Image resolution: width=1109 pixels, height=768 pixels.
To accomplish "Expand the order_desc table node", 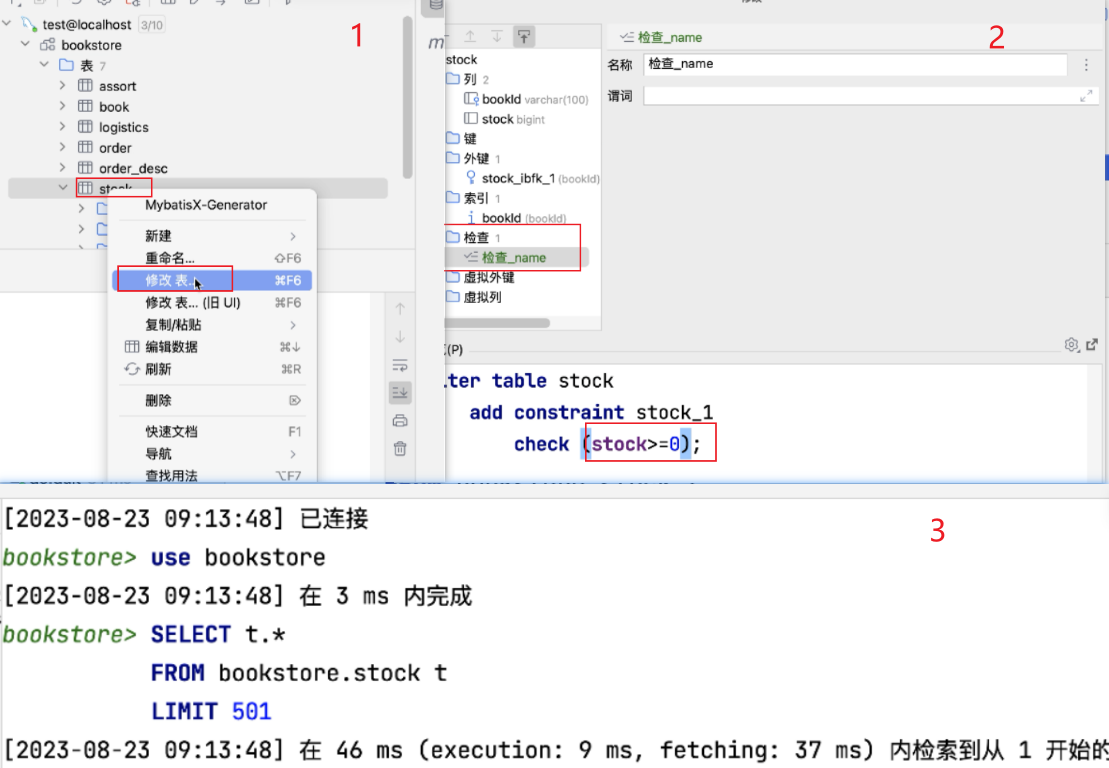I will [62, 168].
